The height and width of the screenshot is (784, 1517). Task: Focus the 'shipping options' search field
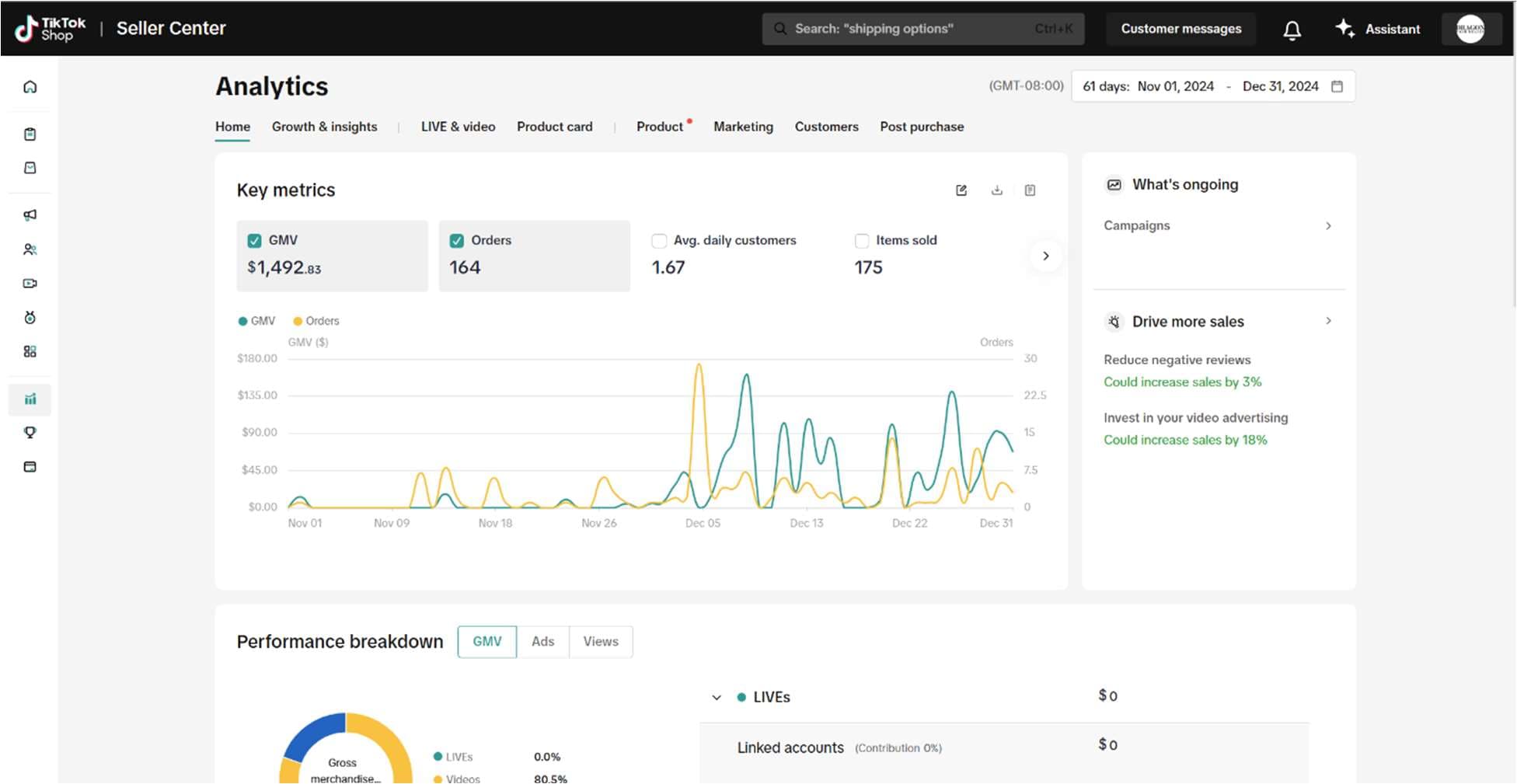coord(923,29)
